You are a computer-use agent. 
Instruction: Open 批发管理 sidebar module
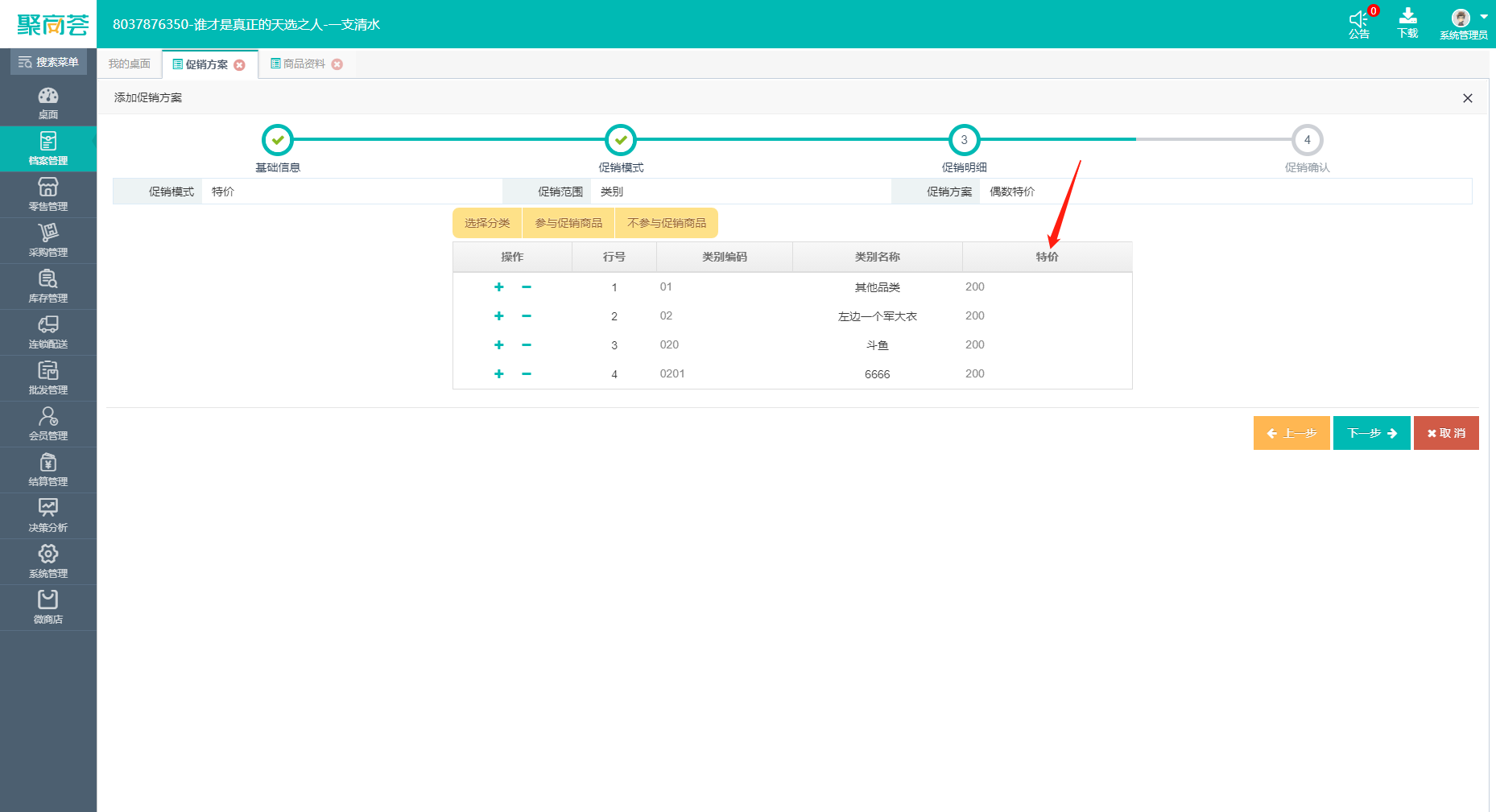pos(48,378)
